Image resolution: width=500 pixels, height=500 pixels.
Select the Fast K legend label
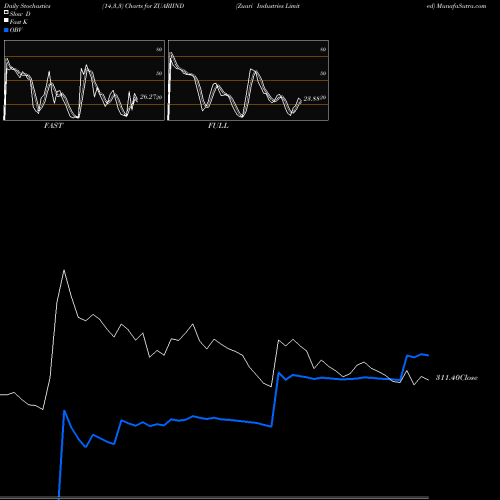(x=19, y=22)
